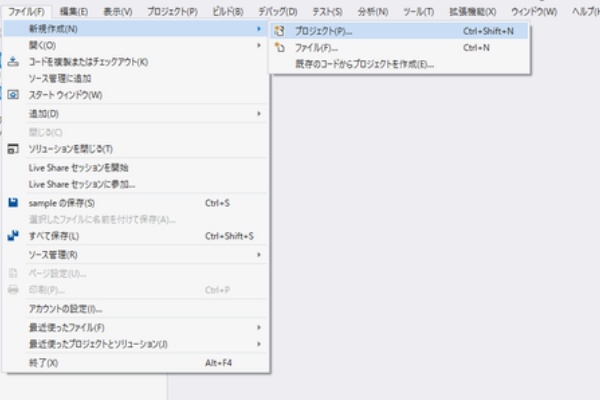Select 既存のコードからプロジェクトを作成(E)...
This screenshot has width=600, height=400.
click(399, 64)
